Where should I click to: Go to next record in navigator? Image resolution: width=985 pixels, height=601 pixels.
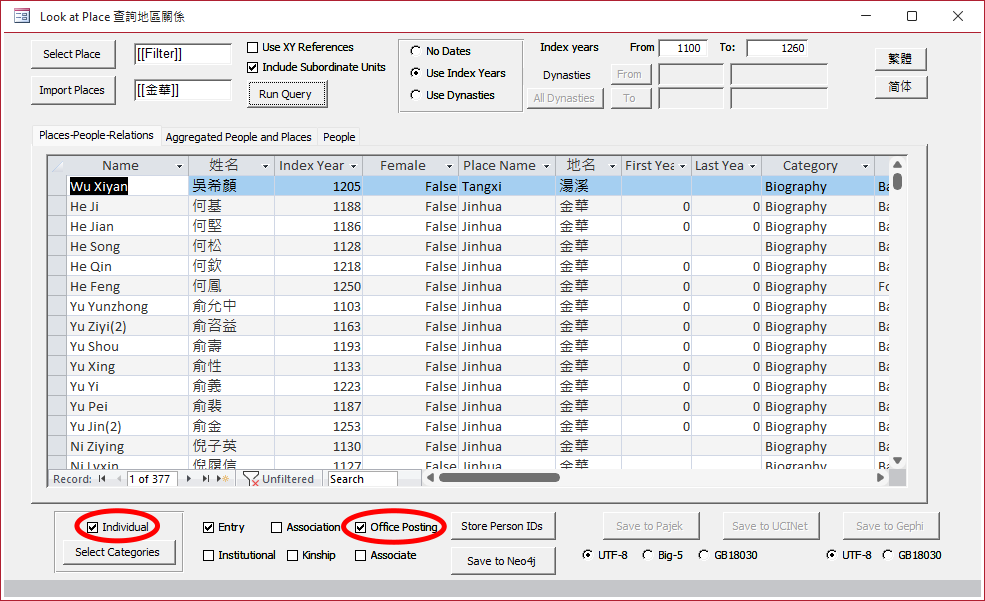pyautogui.click(x=189, y=479)
